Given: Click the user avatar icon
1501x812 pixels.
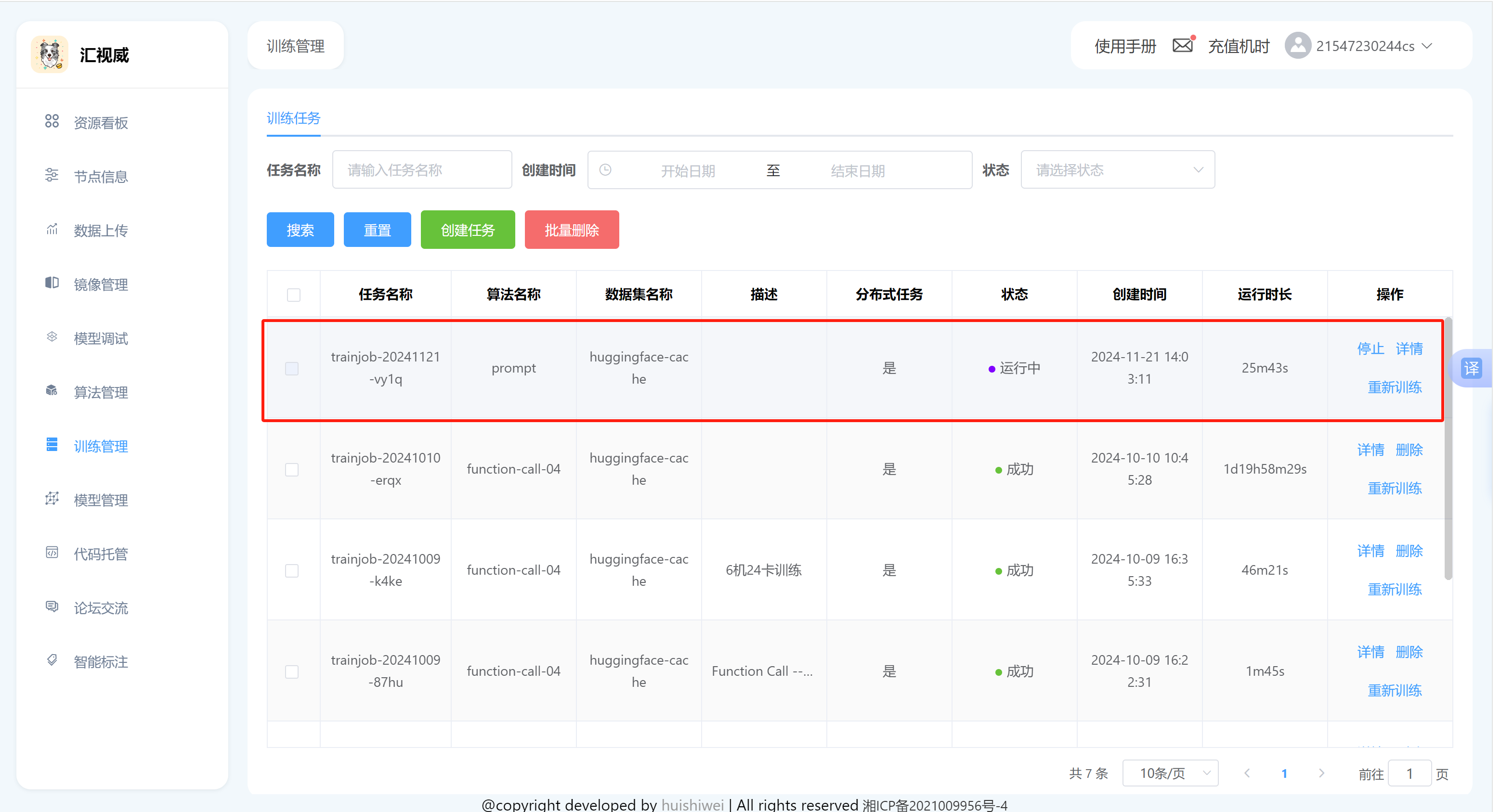Looking at the screenshot, I should click(1298, 45).
